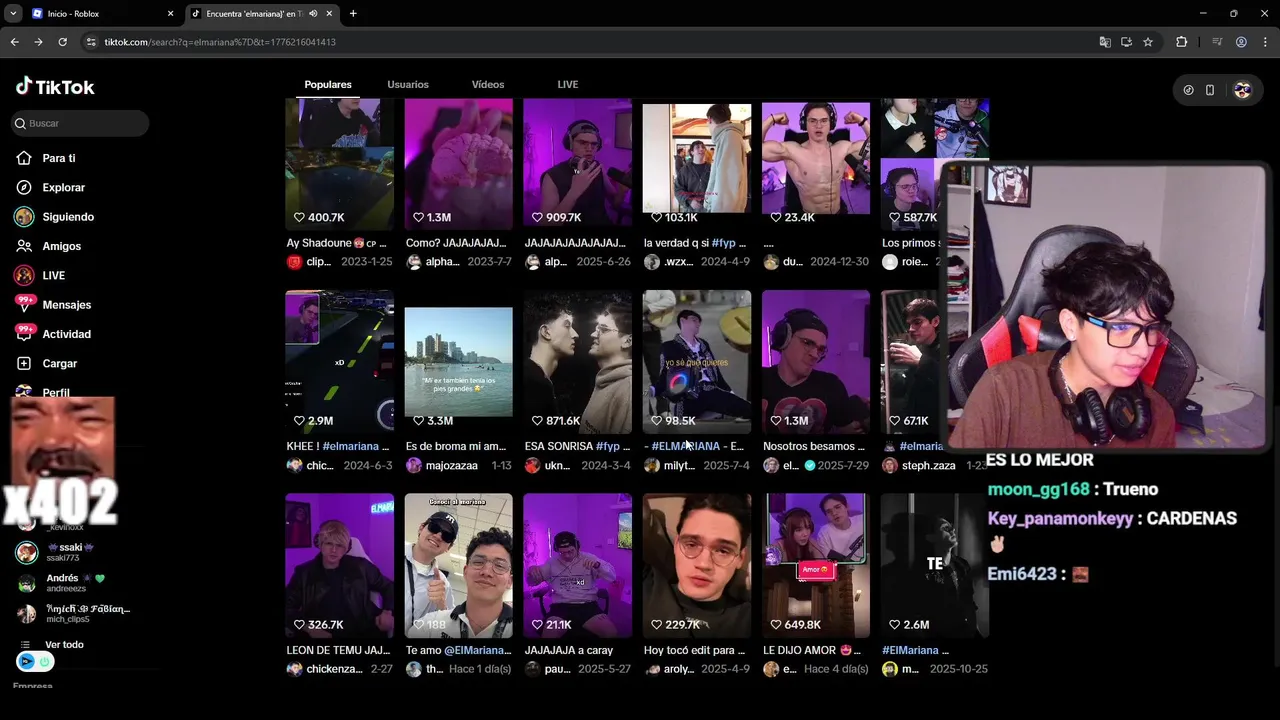Click the #elmariana hashtag in KHEE caption
This screenshot has width=1280, height=720.
[350, 447]
